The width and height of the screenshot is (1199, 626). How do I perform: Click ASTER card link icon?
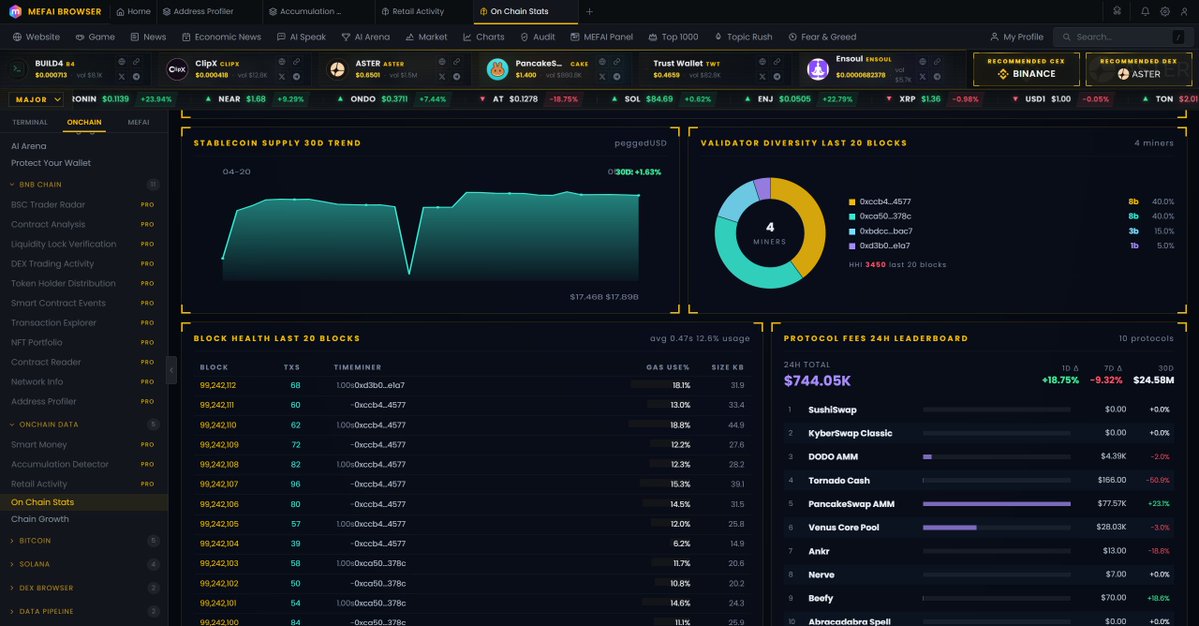coord(457,62)
